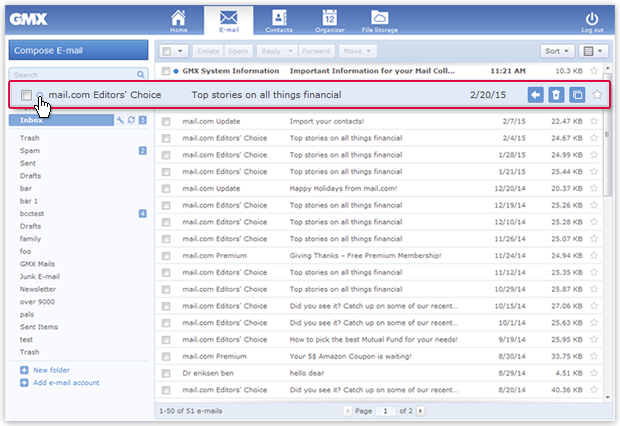Toggle the unread dot on highlighted email
The image size is (620, 426).
click(40, 95)
